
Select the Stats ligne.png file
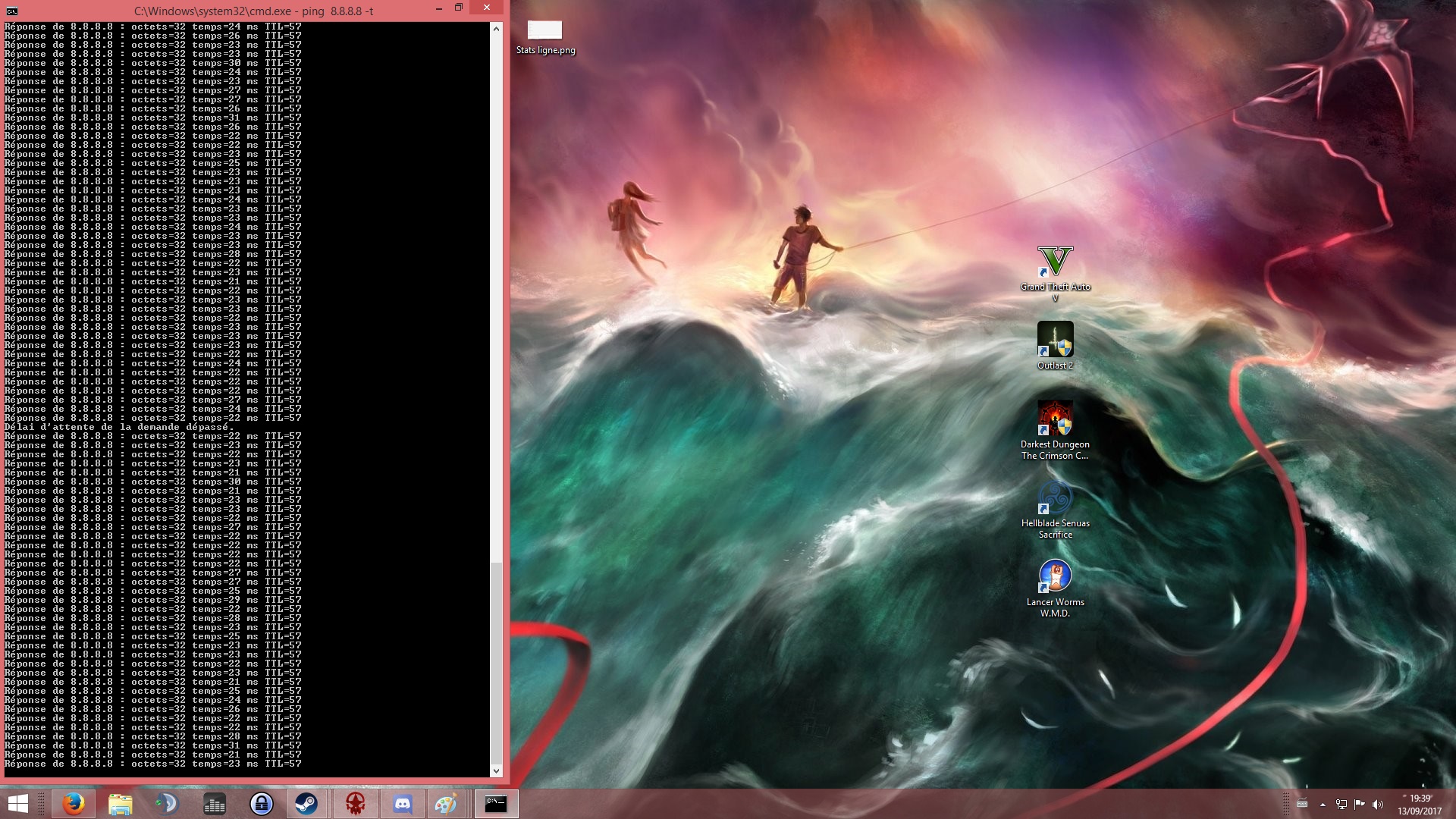[544, 31]
